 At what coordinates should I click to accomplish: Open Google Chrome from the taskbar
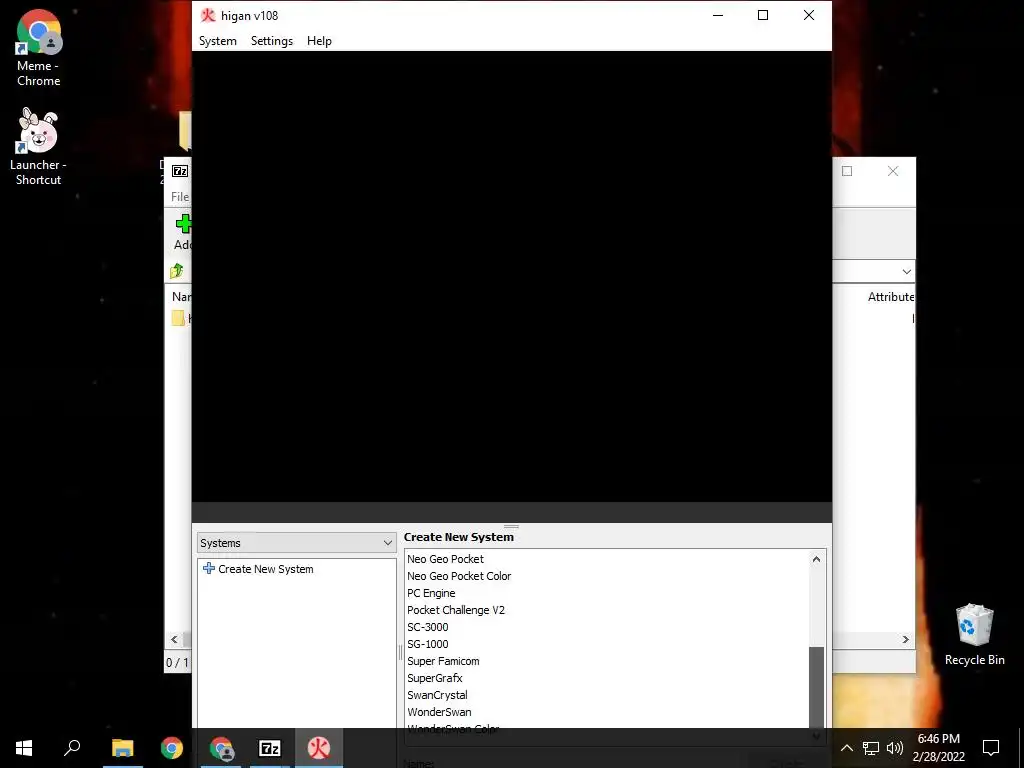click(x=172, y=748)
